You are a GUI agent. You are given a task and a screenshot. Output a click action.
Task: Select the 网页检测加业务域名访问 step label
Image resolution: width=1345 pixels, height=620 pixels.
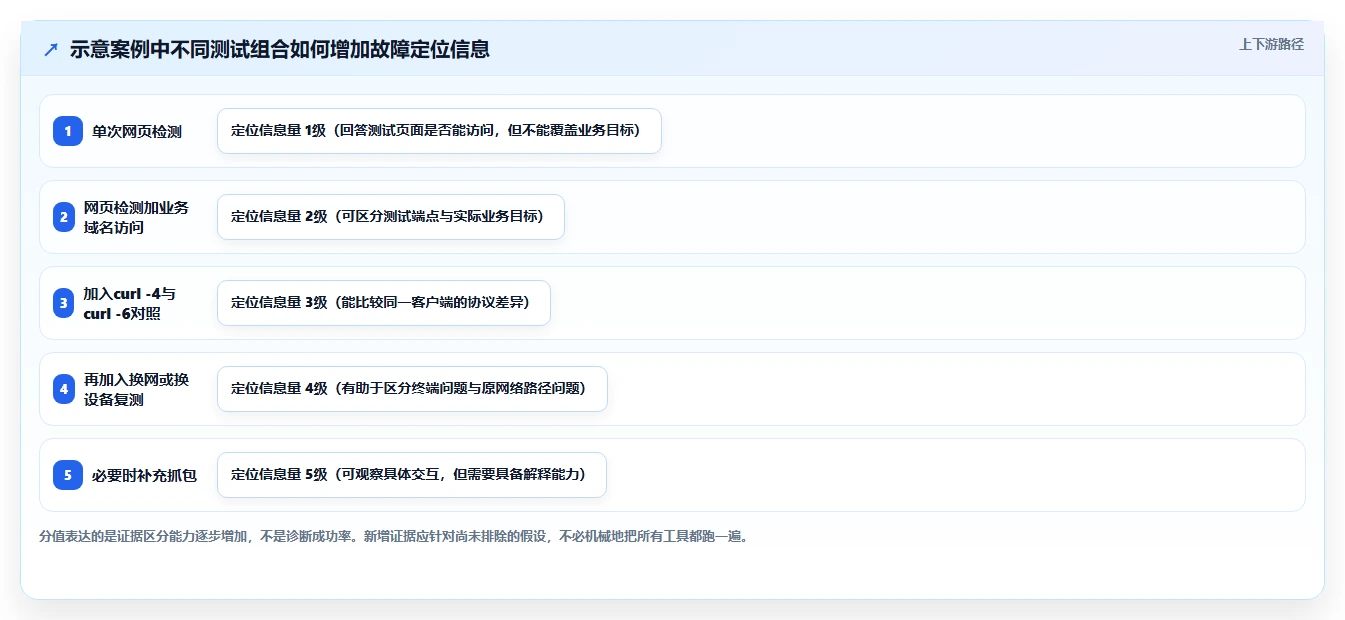136,217
